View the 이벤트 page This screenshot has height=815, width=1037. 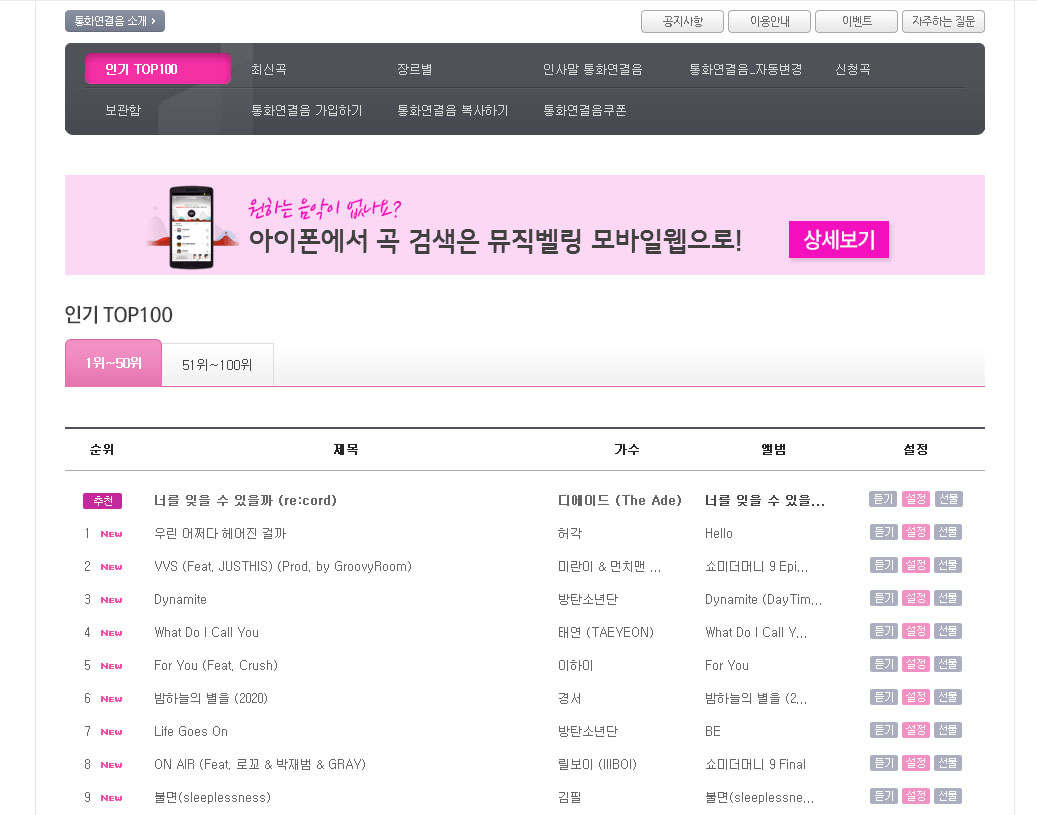[x=855, y=21]
